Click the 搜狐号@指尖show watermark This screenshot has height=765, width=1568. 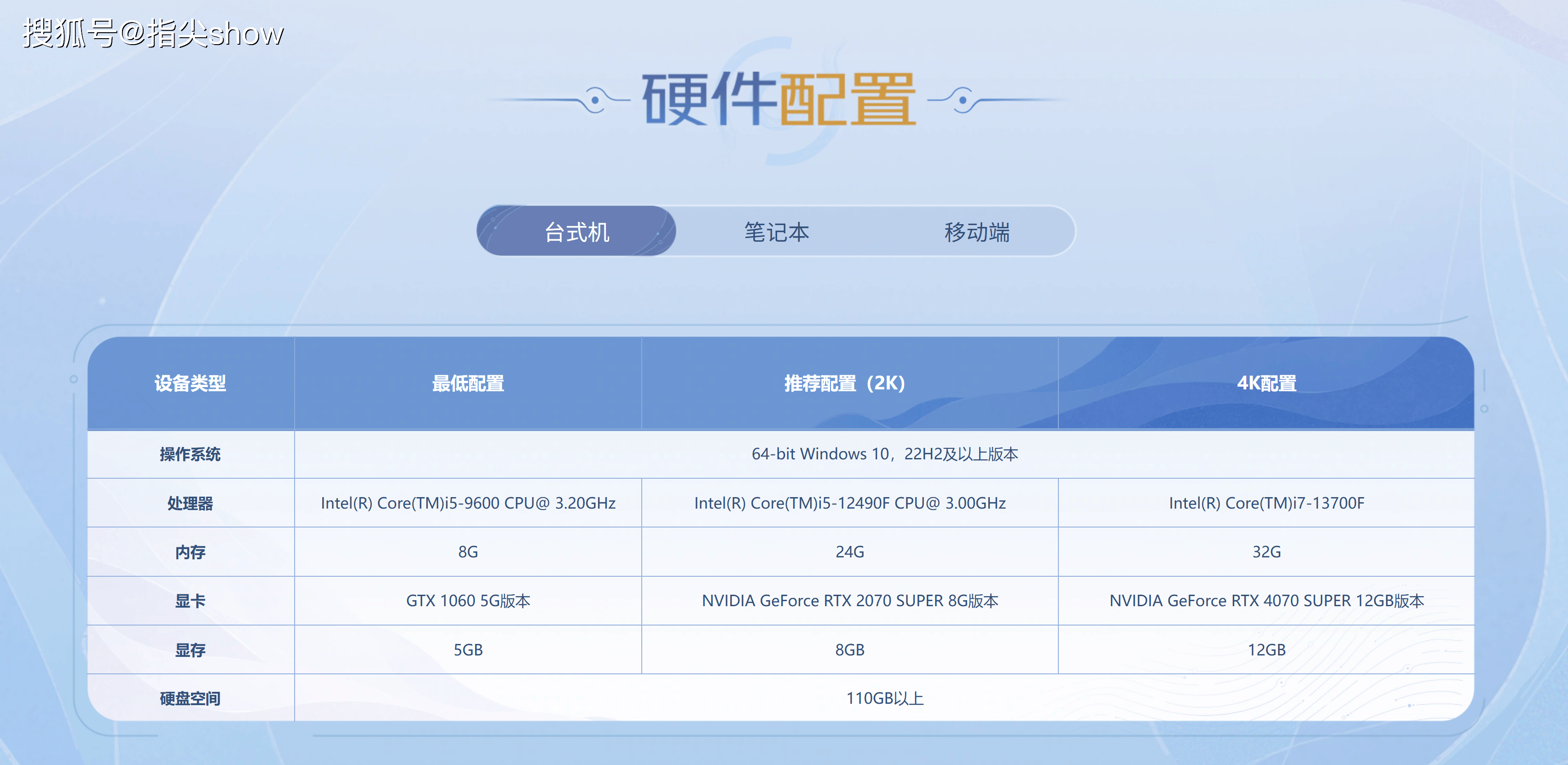153,34
